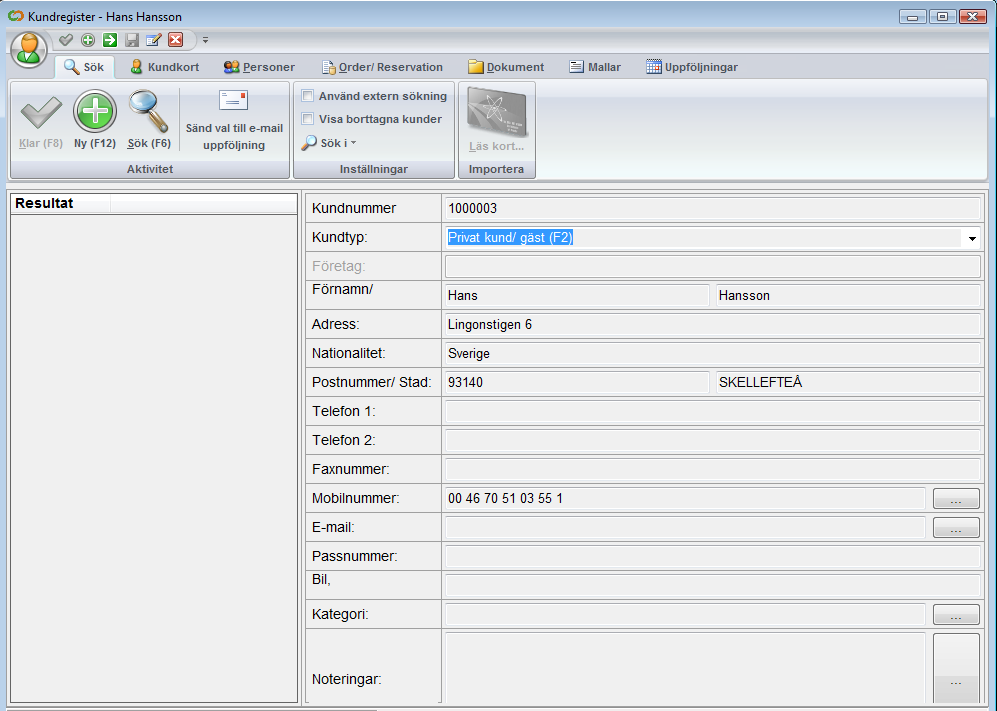
Task: Click Sänd val till e-mail uppföljning
Action: [234, 120]
